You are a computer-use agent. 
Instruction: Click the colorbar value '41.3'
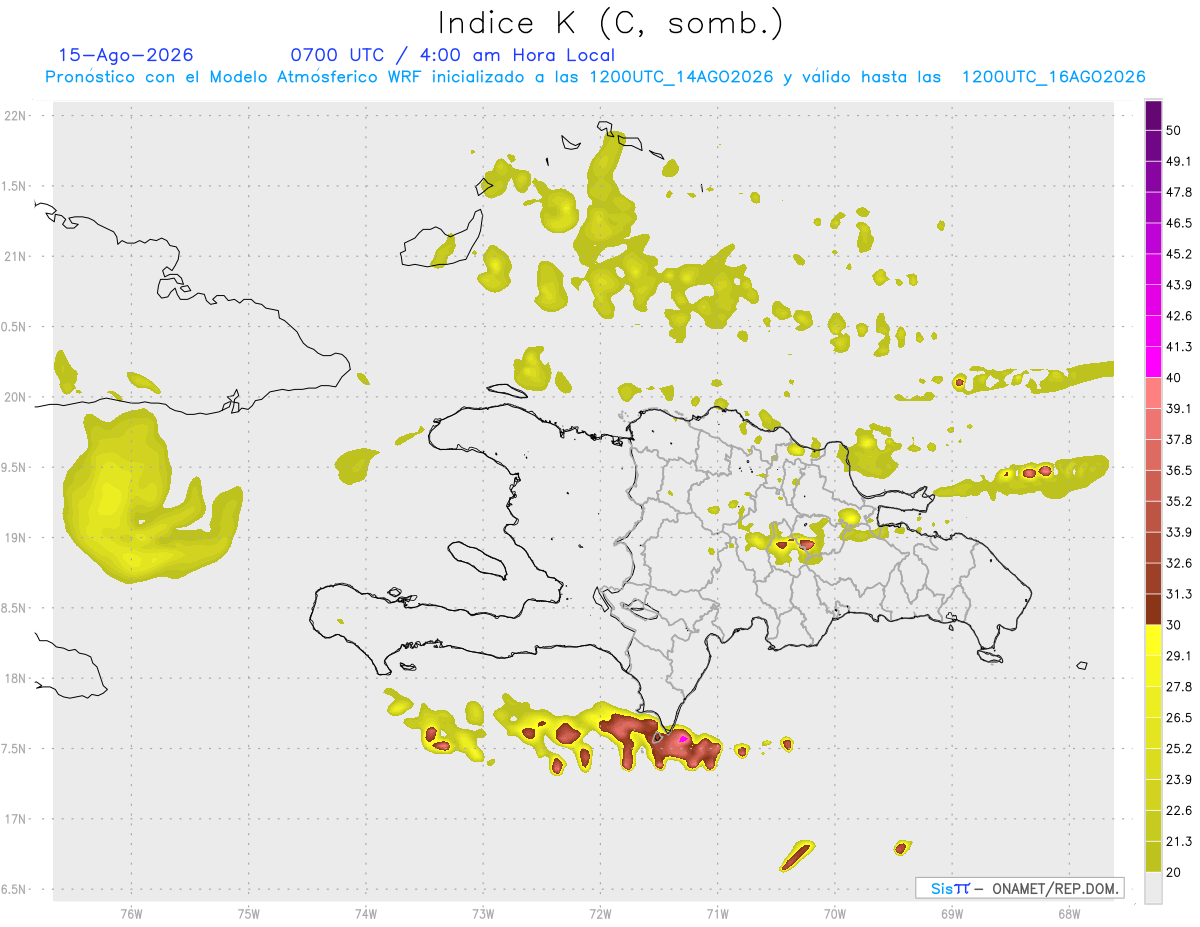click(1179, 347)
